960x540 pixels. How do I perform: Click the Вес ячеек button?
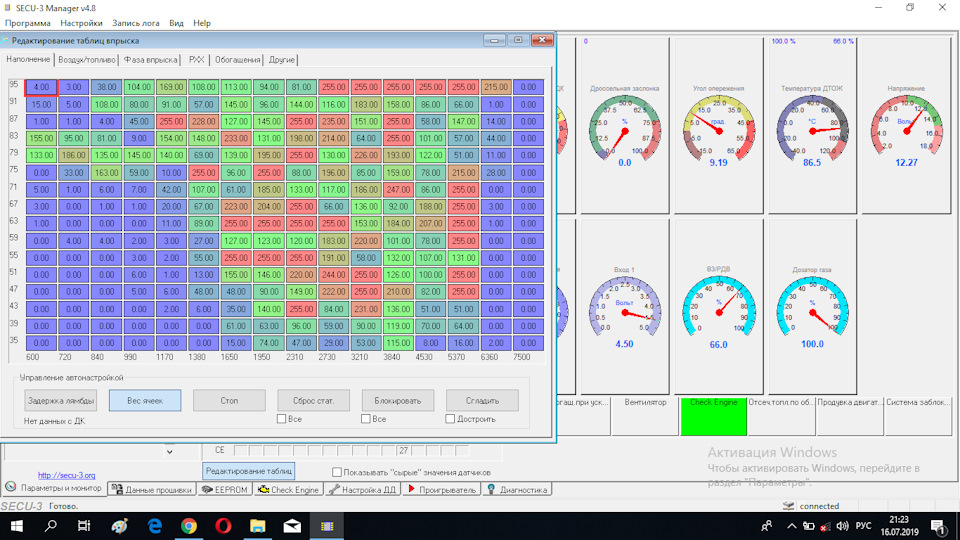pyautogui.click(x=145, y=400)
